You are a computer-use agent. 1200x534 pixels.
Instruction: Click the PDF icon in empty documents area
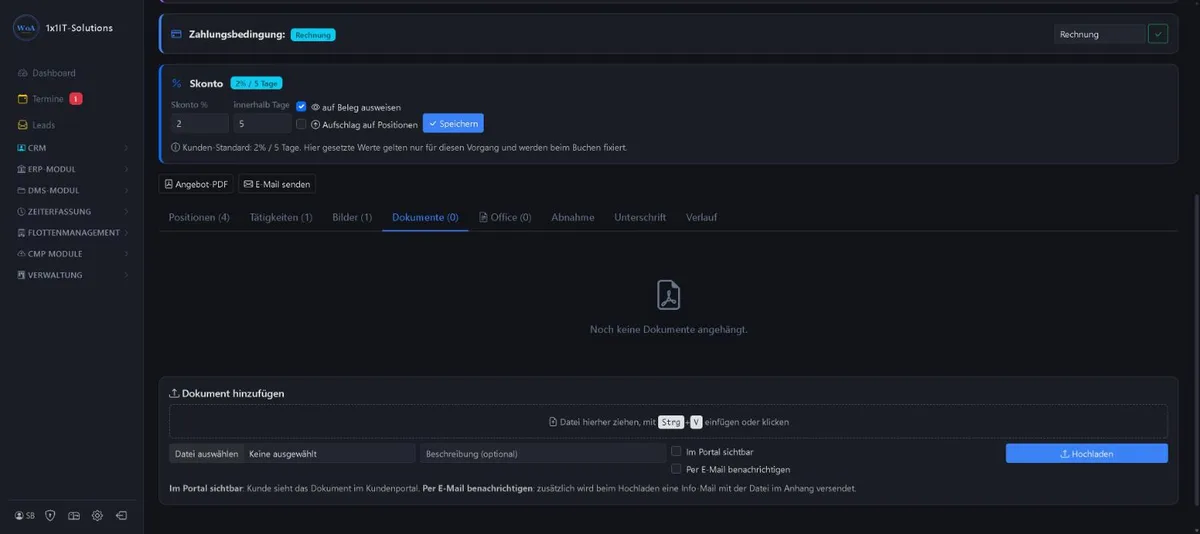[668, 295]
